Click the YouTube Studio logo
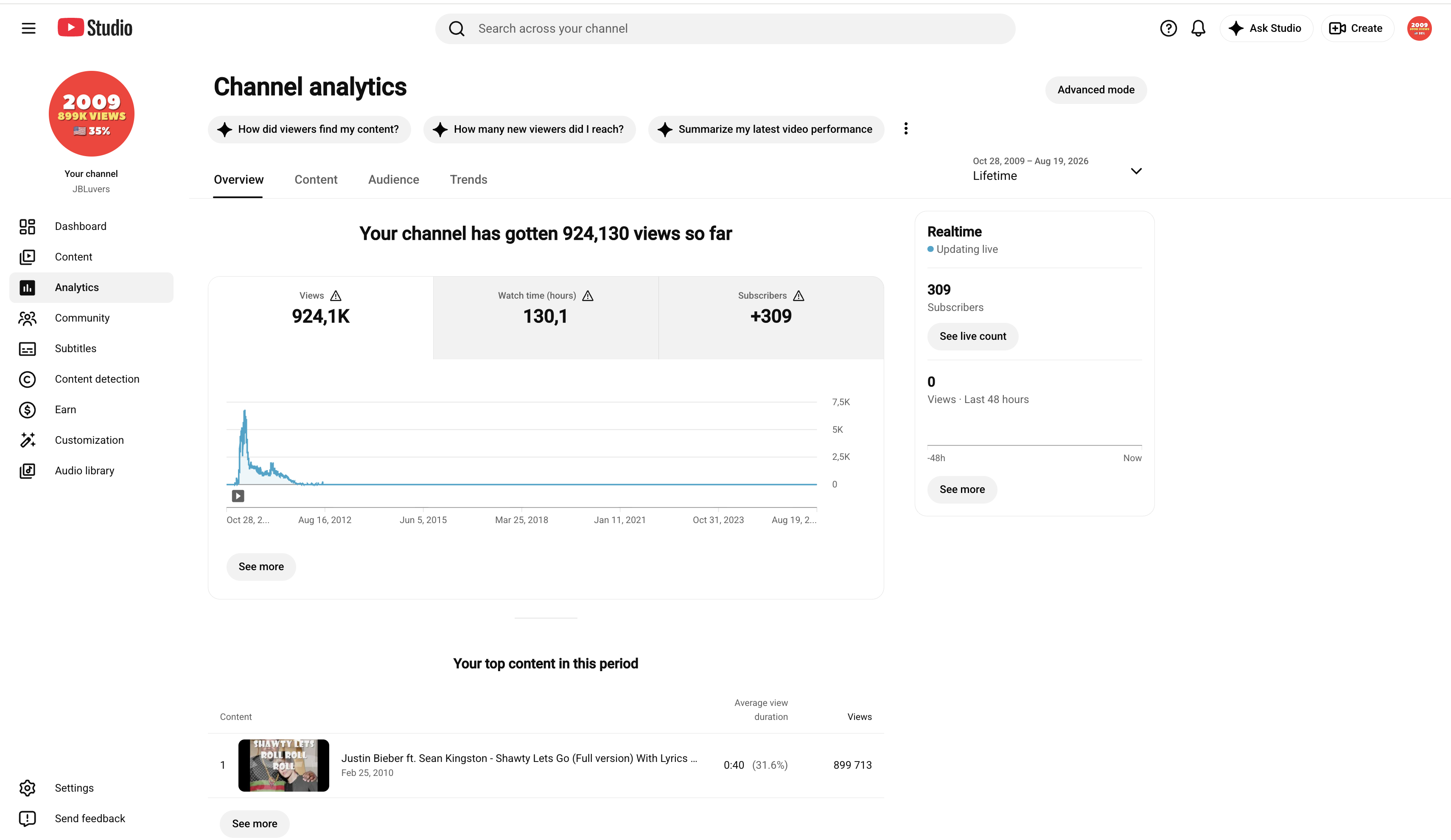 [95, 28]
